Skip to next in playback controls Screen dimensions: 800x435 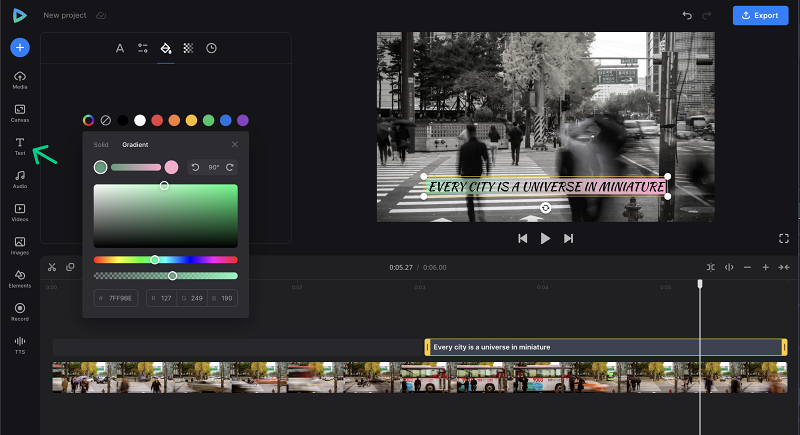(568, 239)
